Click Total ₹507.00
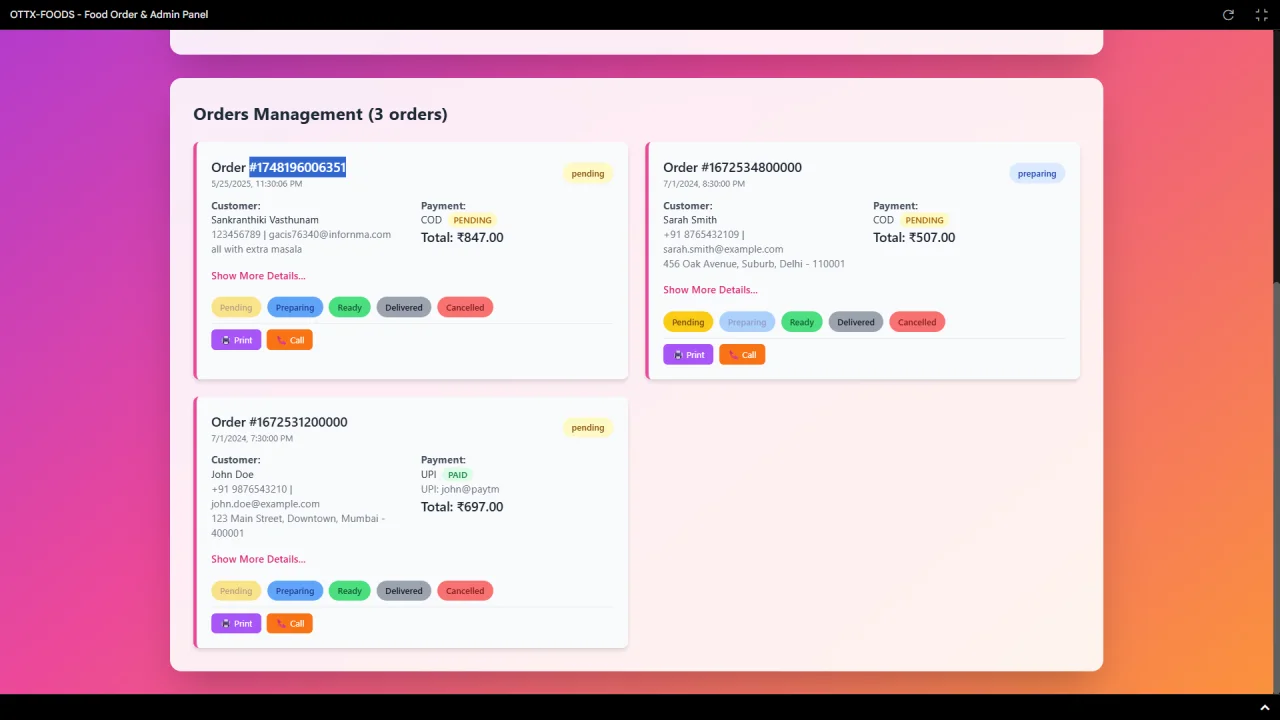Image resolution: width=1280 pixels, height=720 pixels. click(914, 238)
